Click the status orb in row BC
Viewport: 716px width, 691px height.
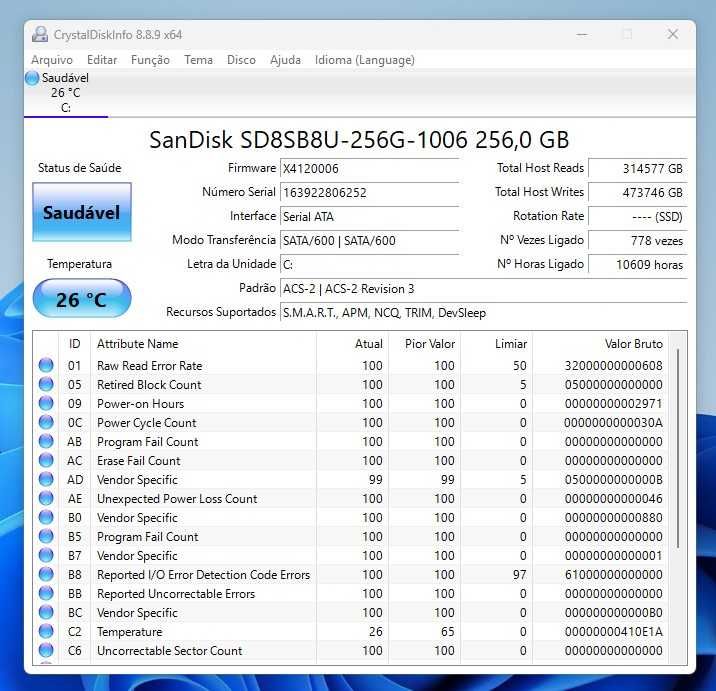tap(46, 612)
